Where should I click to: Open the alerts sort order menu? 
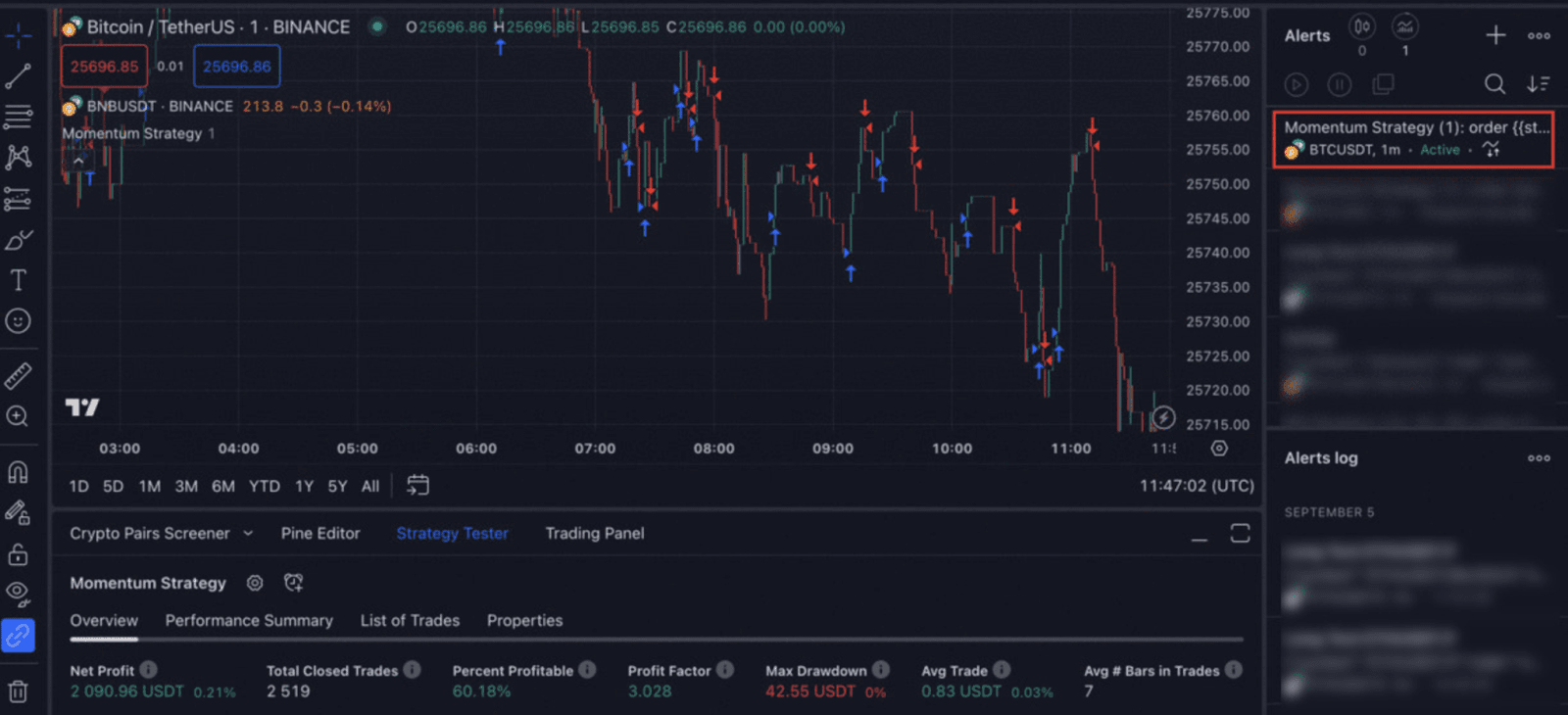(x=1538, y=84)
